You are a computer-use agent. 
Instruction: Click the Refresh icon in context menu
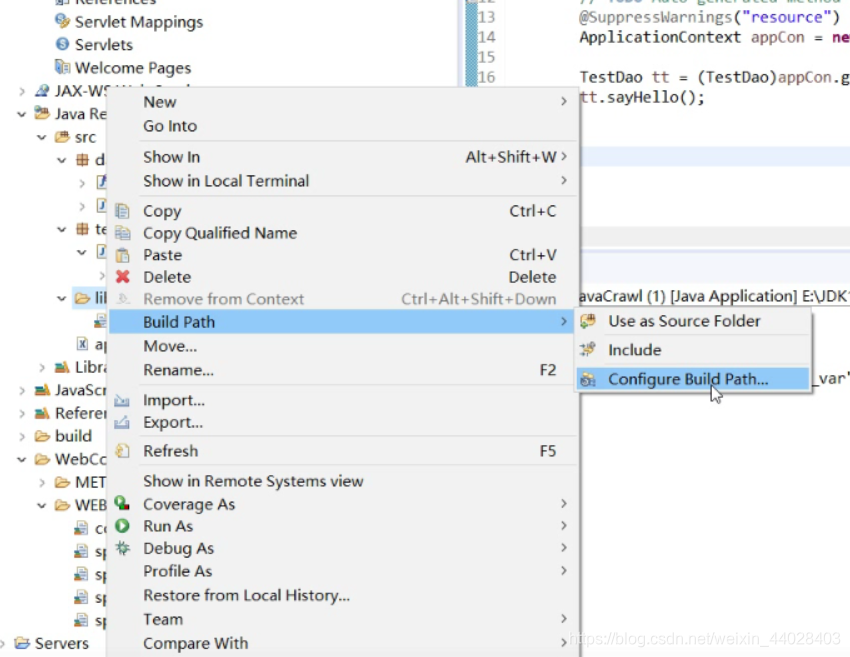(123, 451)
